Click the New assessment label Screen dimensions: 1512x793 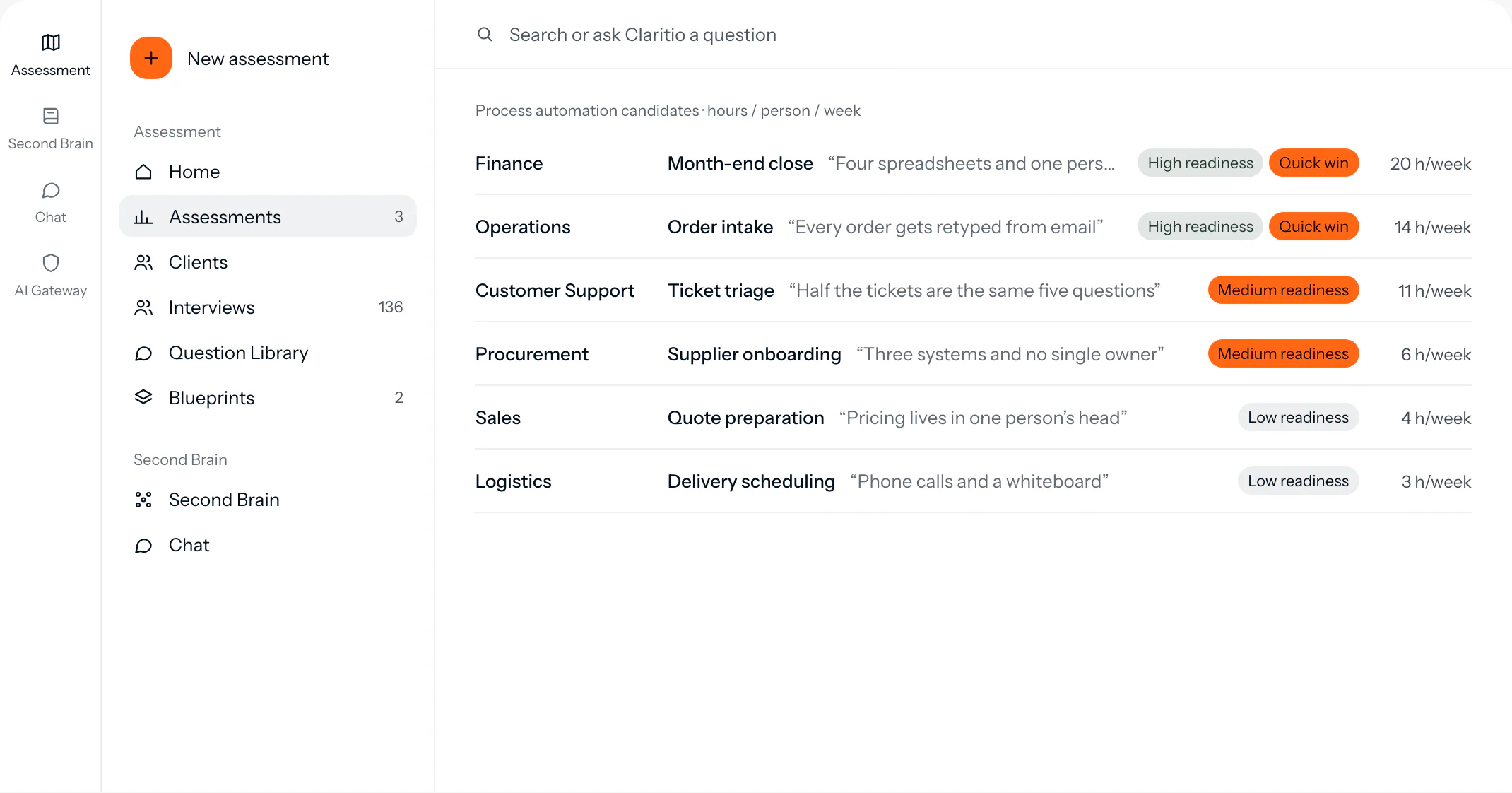pyautogui.click(x=258, y=59)
